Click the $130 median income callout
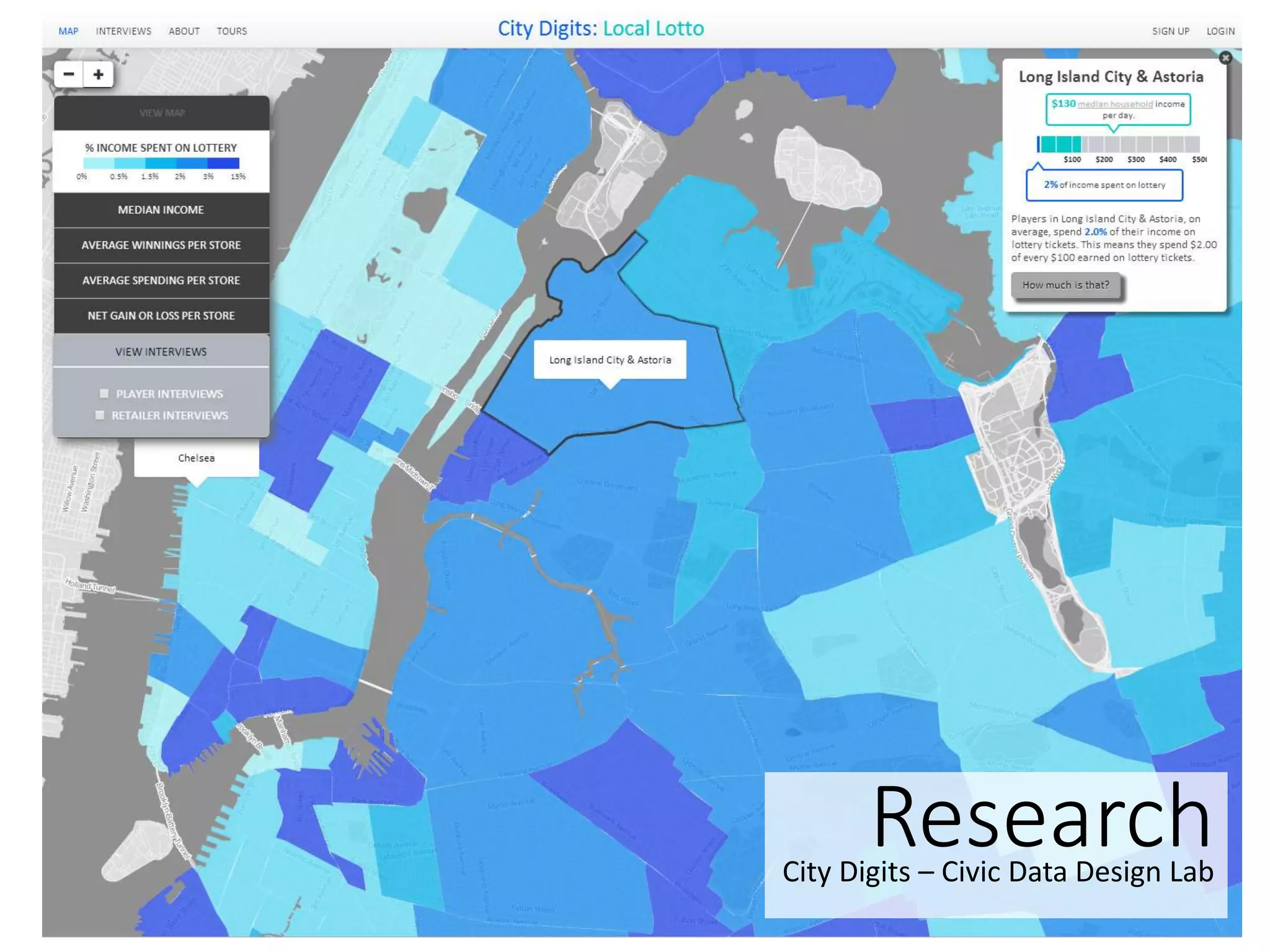1270x952 pixels. [x=1118, y=110]
